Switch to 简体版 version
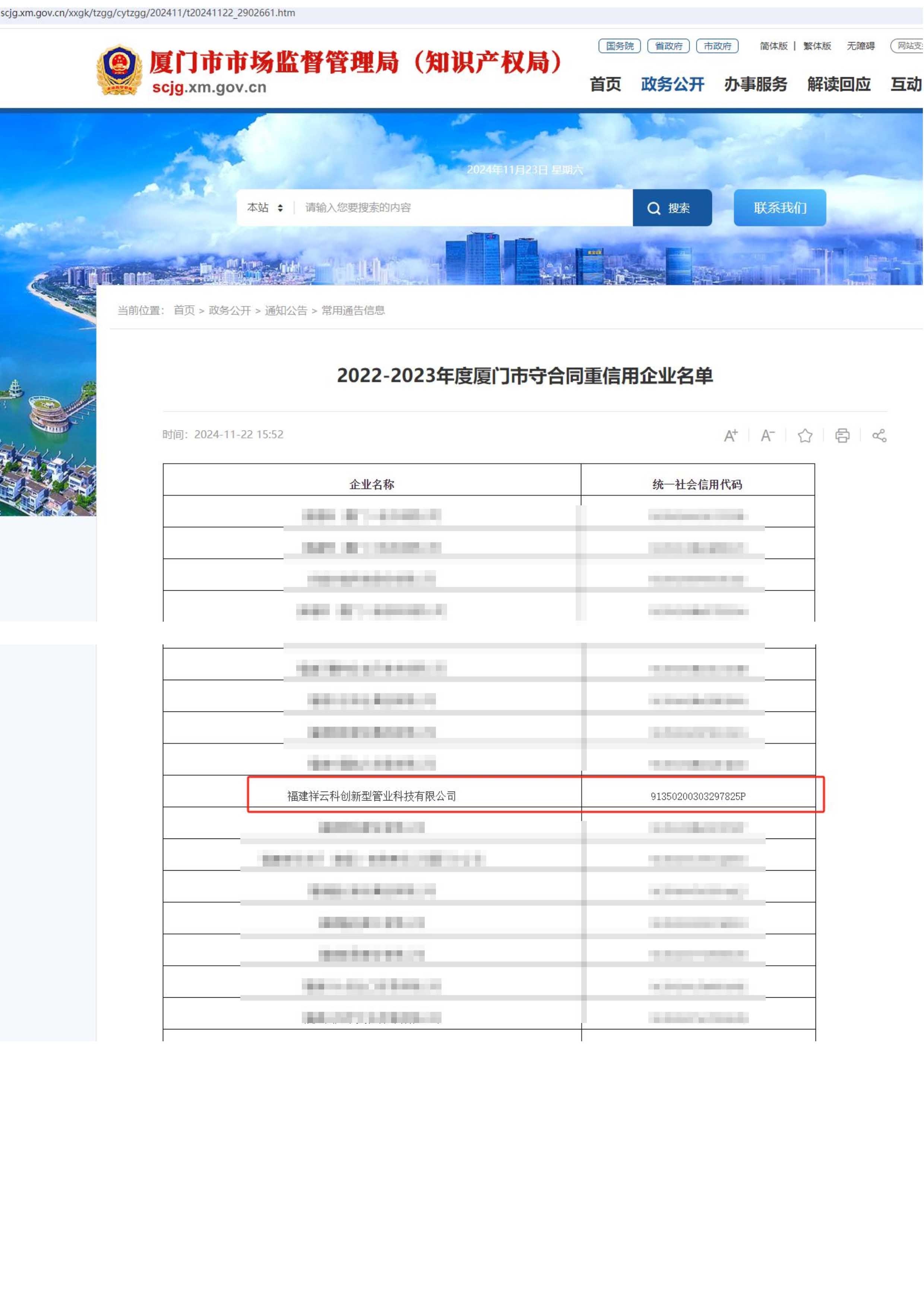Screen dimensions: 924x1307 pos(773,46)
